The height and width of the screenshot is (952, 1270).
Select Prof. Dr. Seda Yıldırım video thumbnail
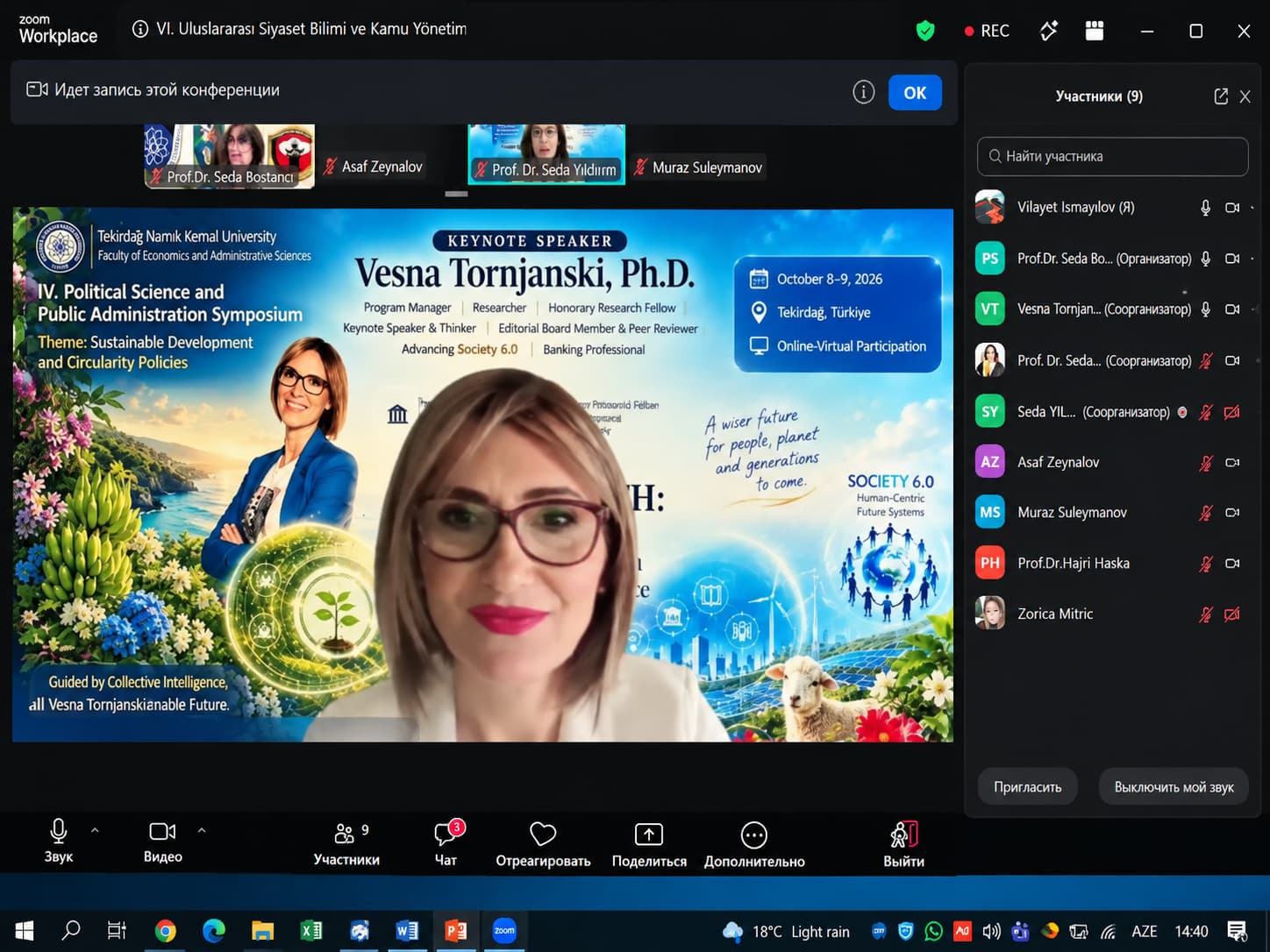click(546, 154)
